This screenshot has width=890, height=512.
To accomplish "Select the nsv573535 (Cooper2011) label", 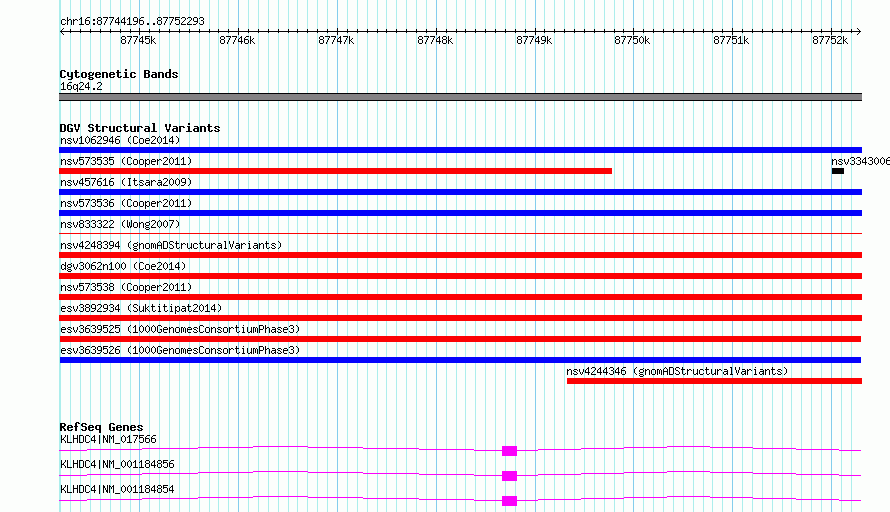I will point(126,161).
